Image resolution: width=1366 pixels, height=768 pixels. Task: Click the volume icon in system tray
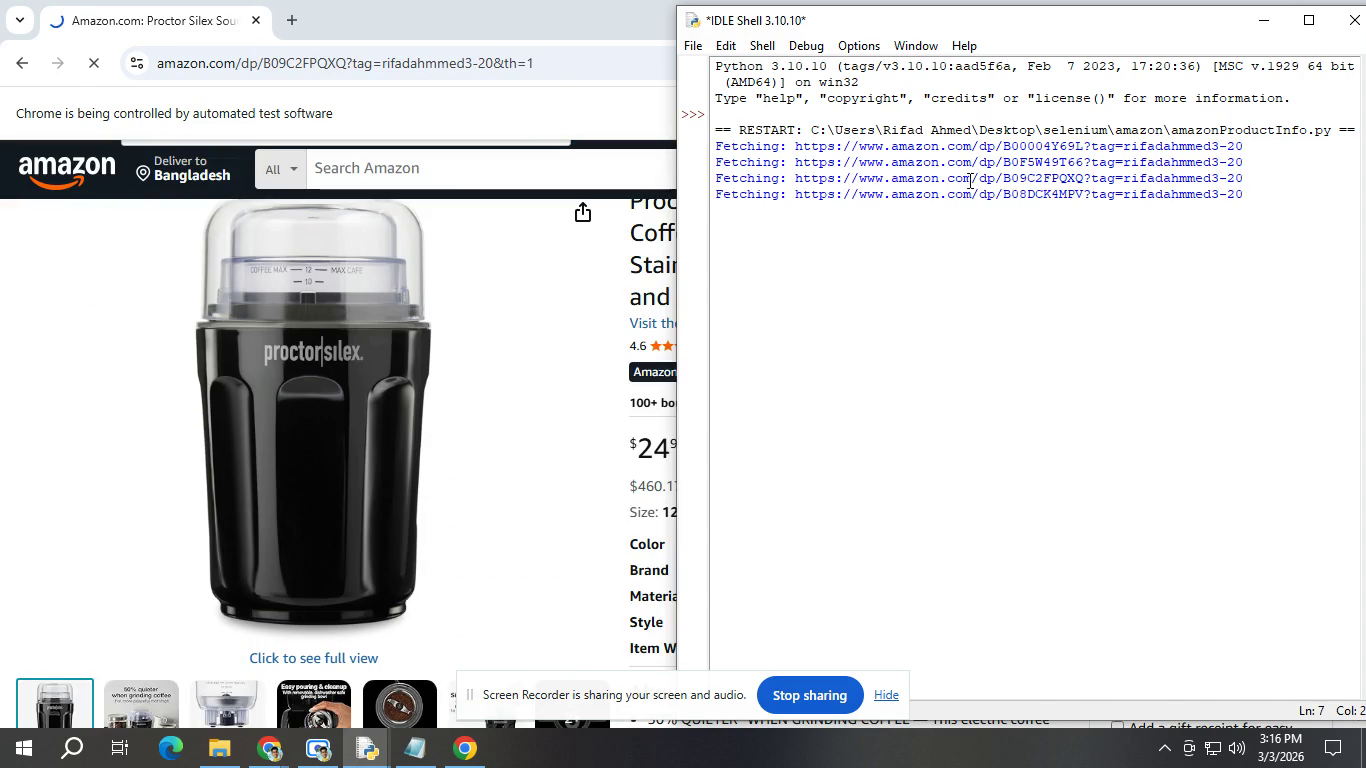(1236, 748)
